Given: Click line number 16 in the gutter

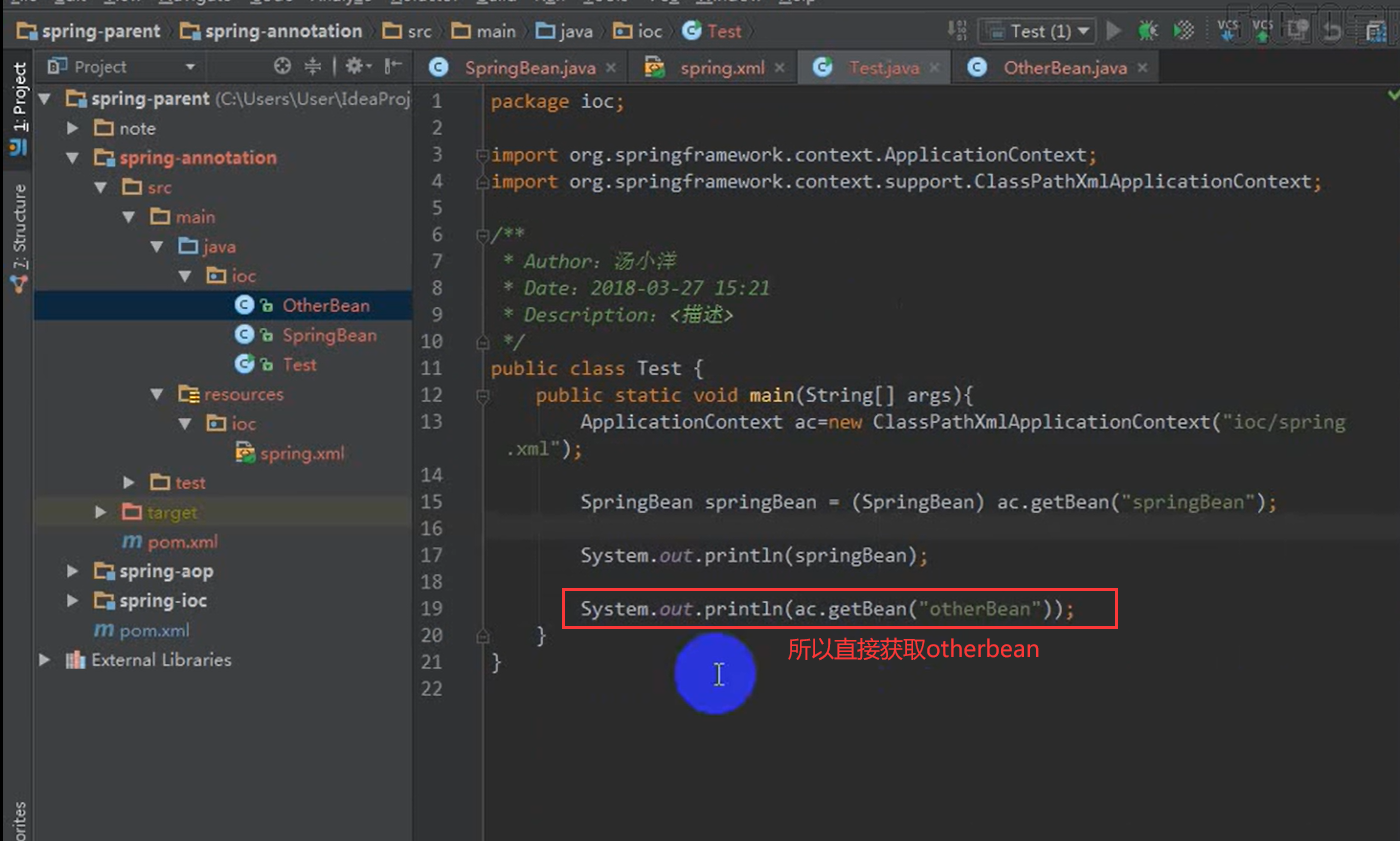Looking at the screenshot, I should coord(433,528).
